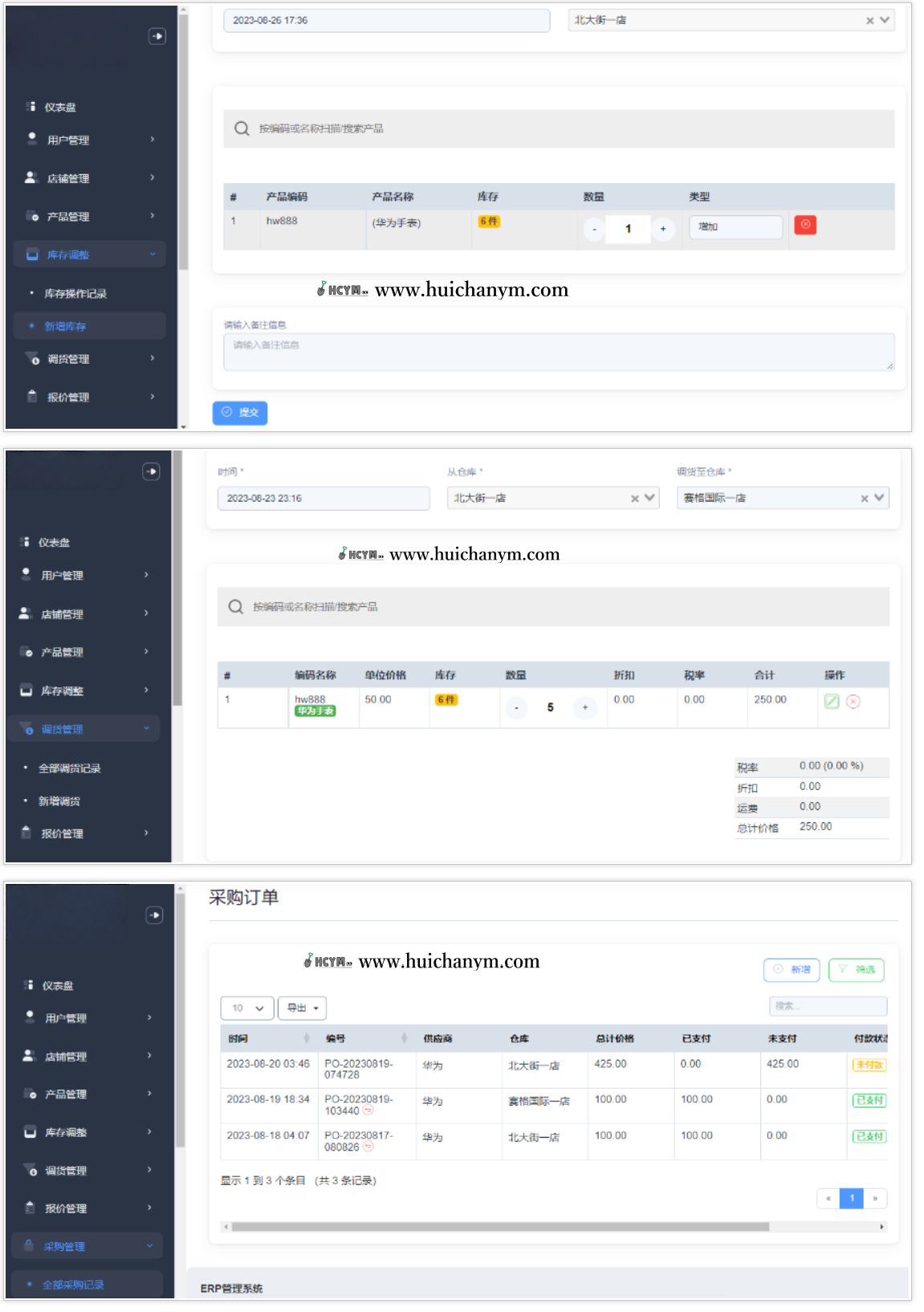The image size is (924, 1312).
Task: Open 仪表盘 dashboard in 新增库存 screen sidebar
Action: pos(60,107)
